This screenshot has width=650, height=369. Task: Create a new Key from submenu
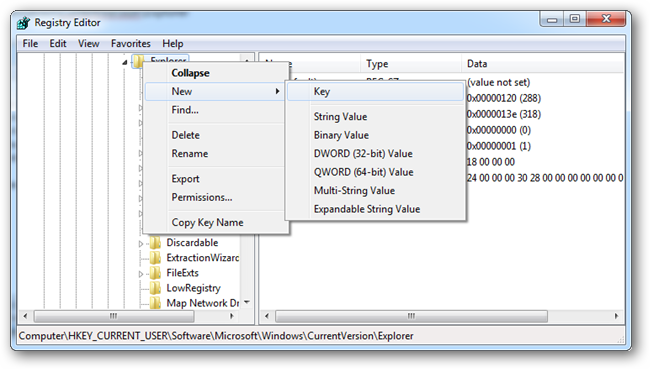tap(375, 92)
